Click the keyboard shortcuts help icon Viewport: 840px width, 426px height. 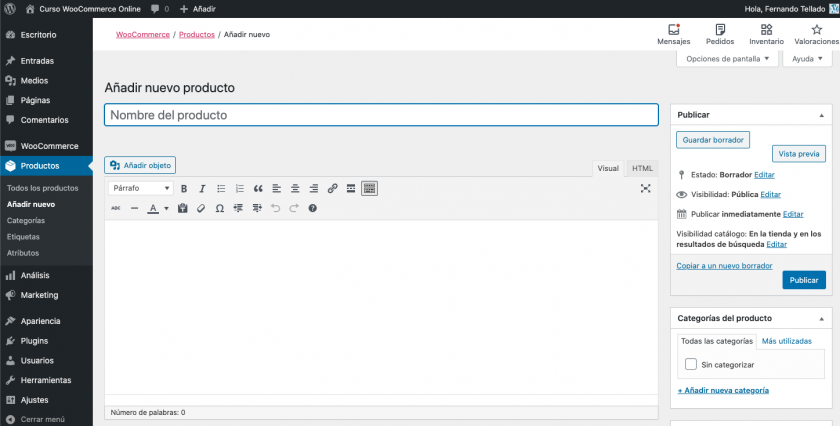[x=312, y=208]
